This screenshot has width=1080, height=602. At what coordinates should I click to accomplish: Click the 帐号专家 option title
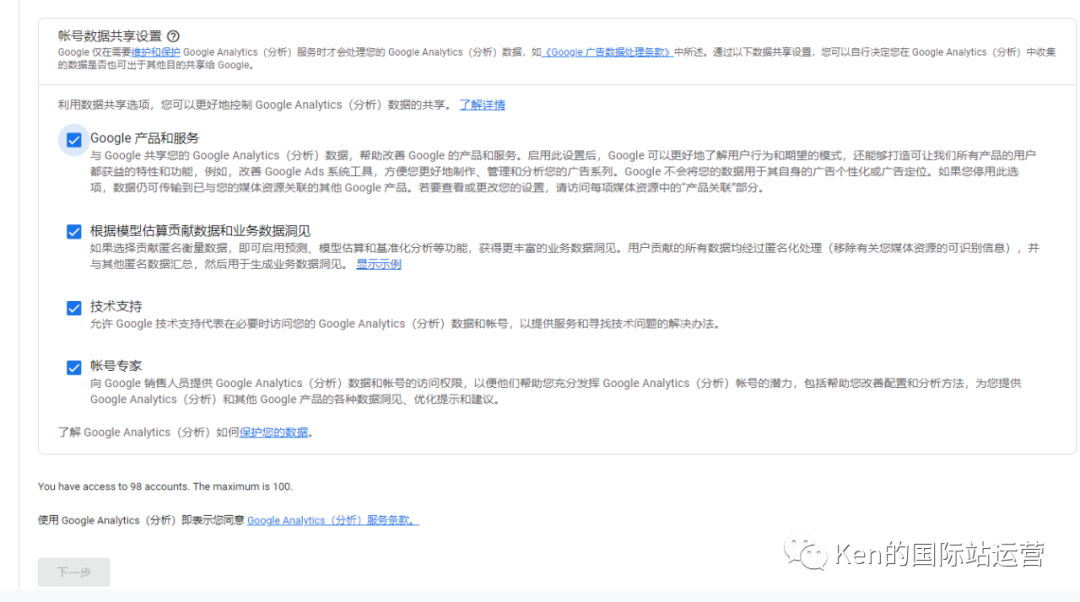[x=116, y=365]
